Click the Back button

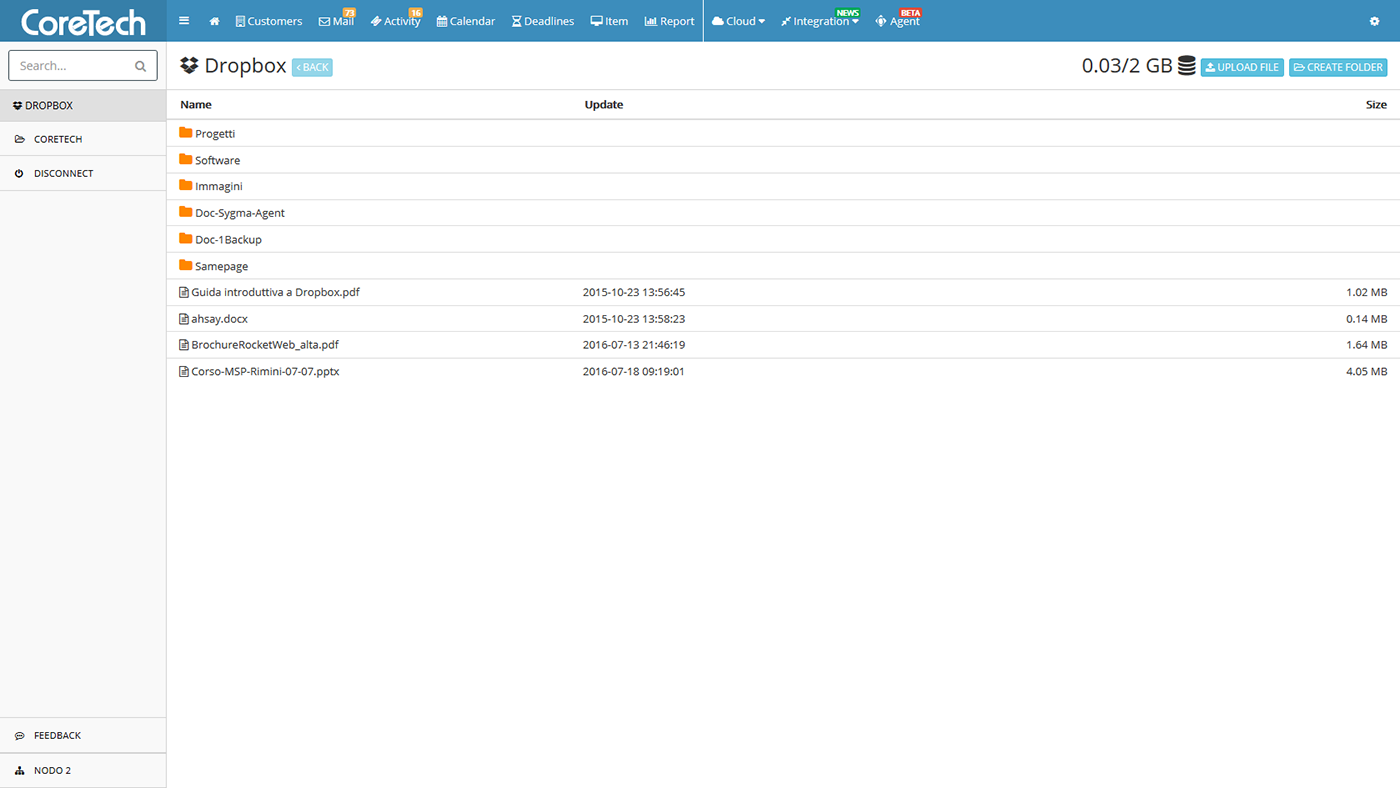[x=312, y=67]
